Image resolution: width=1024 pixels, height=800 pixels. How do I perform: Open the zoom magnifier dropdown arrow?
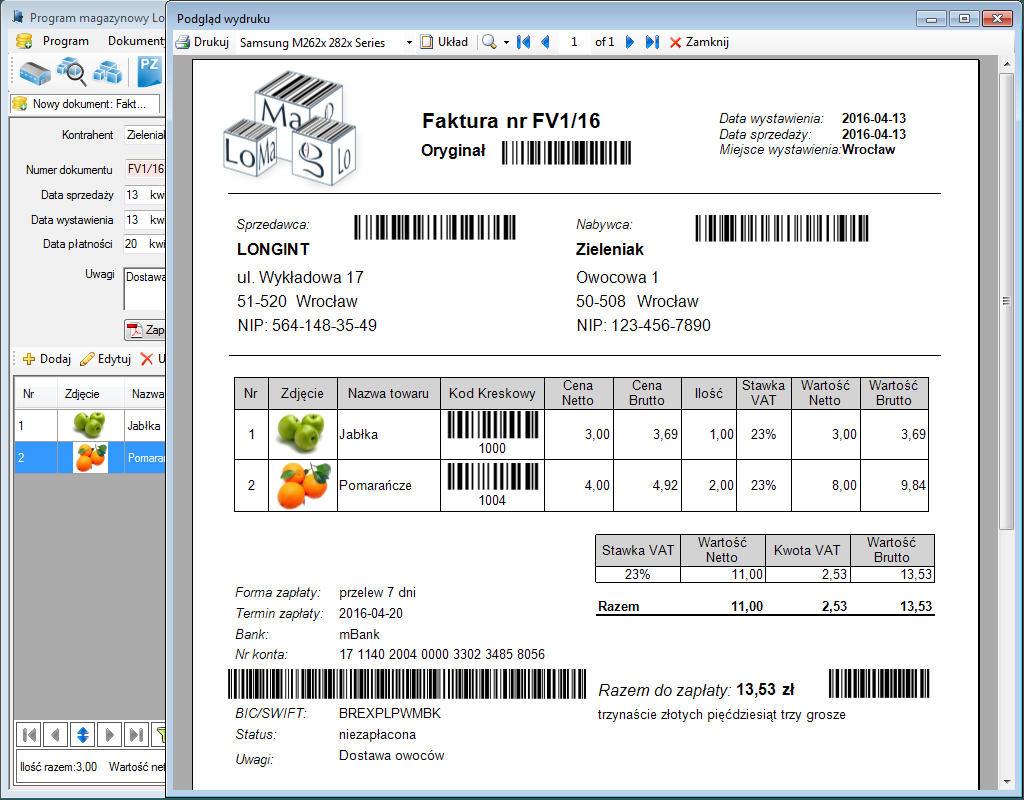[x=506, y=43]
